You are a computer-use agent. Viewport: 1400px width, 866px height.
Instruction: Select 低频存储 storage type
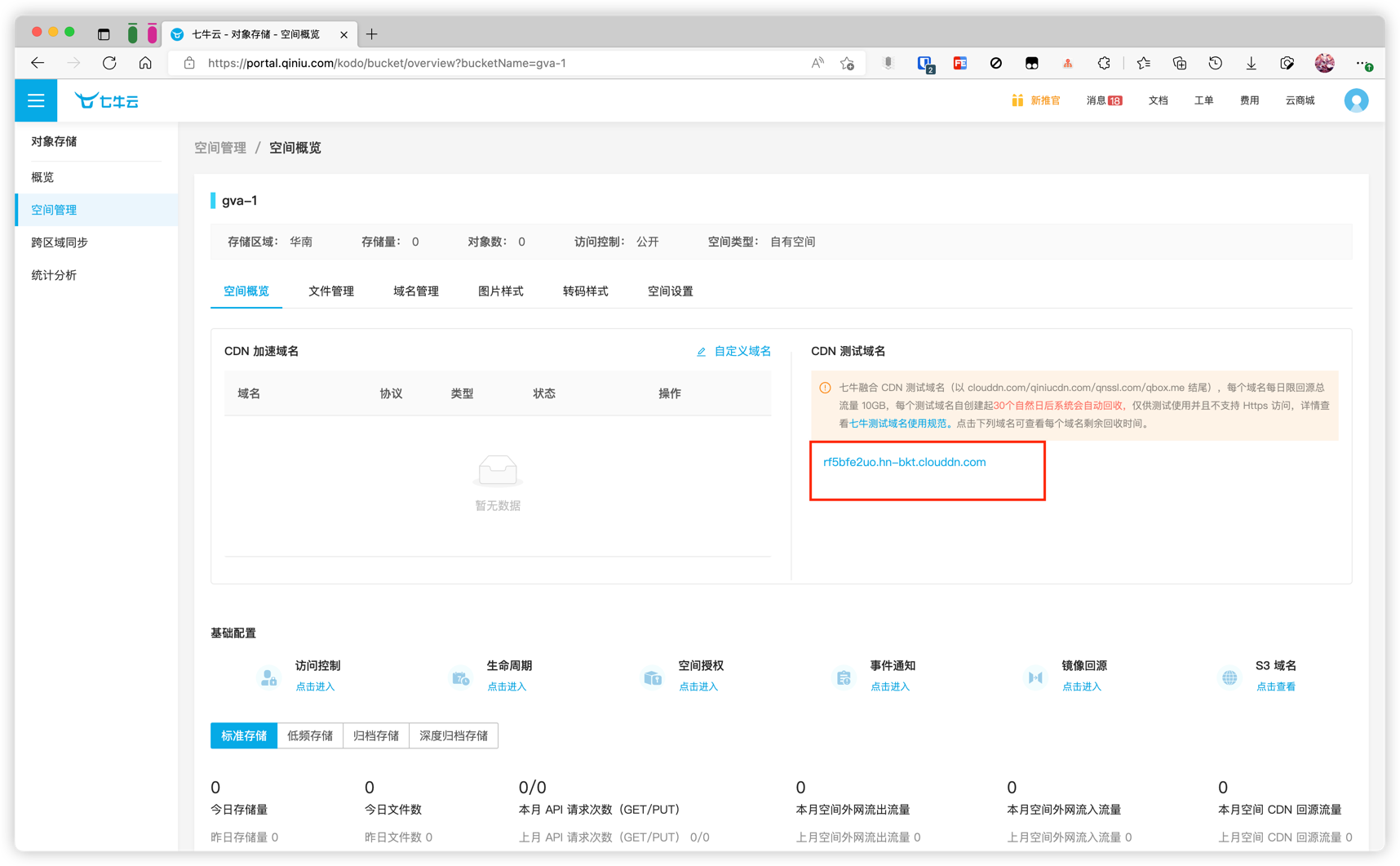tap(310, 735)
